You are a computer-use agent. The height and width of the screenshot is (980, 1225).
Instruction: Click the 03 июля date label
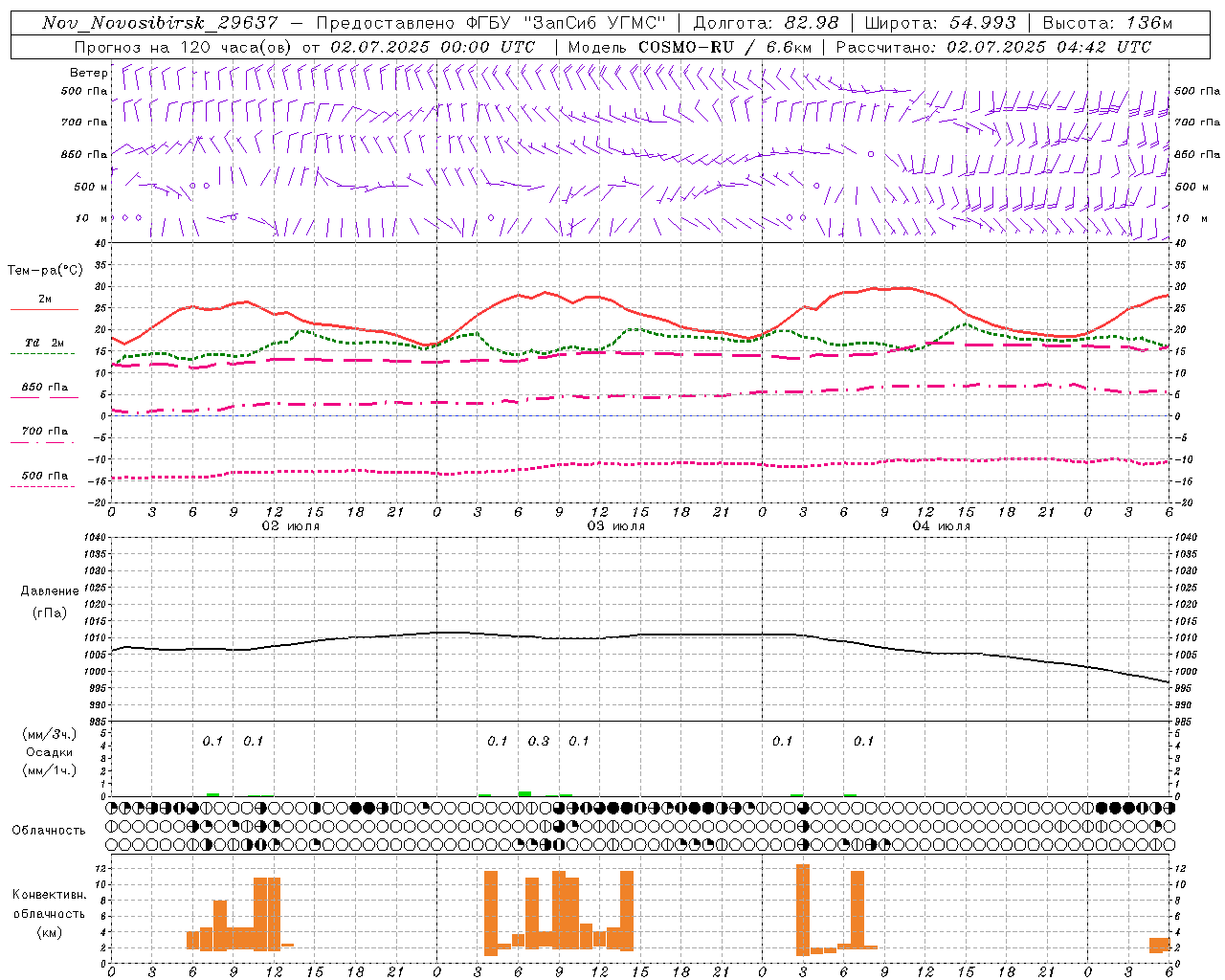[x=616, y=526]
